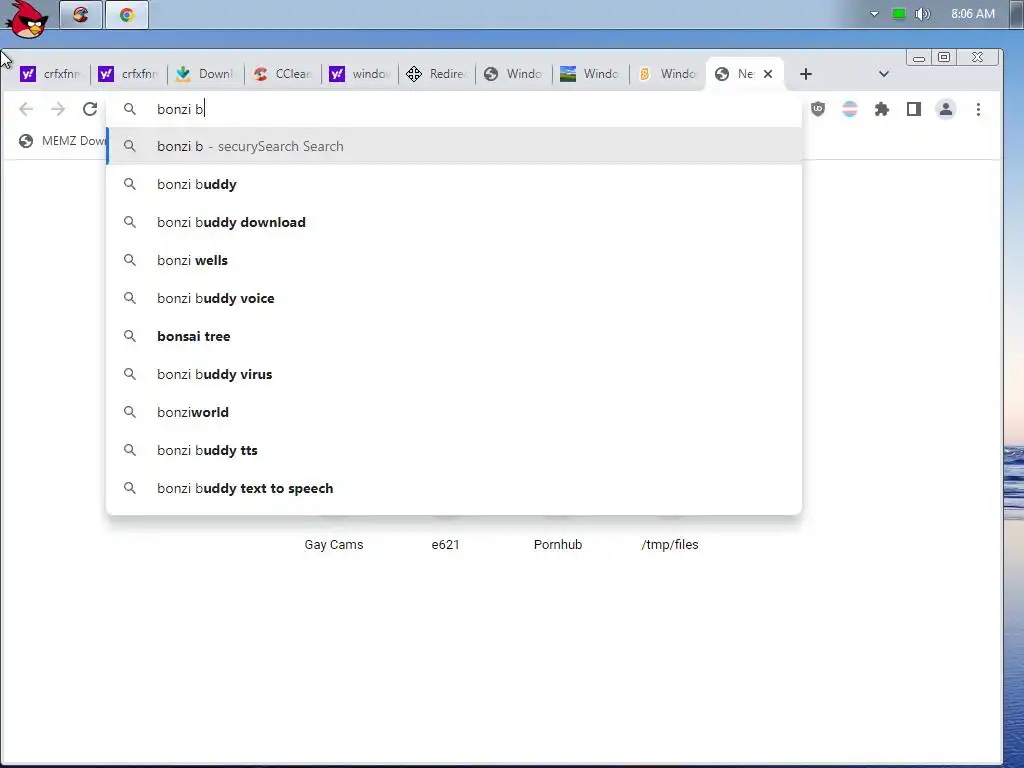Switch to the second crfxfnm Yahoo tab
The height and width of the screenshot is (768, 1024).
coord(128,74)
